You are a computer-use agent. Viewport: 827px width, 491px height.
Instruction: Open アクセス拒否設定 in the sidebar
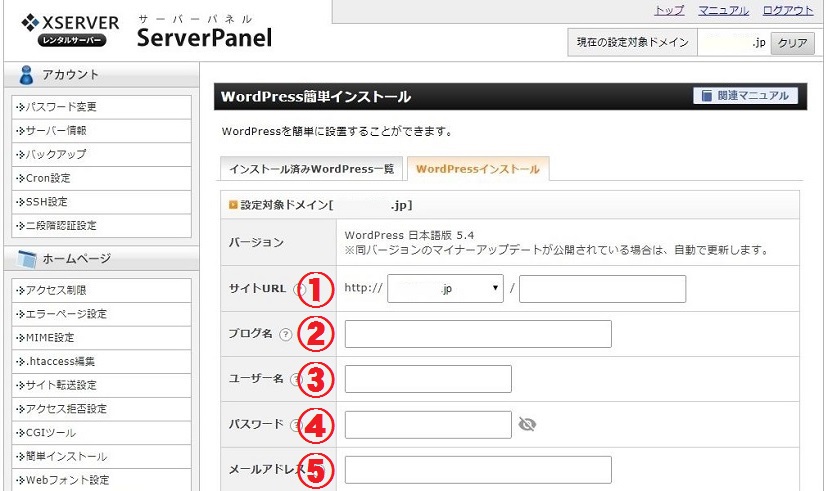(101, 409)
